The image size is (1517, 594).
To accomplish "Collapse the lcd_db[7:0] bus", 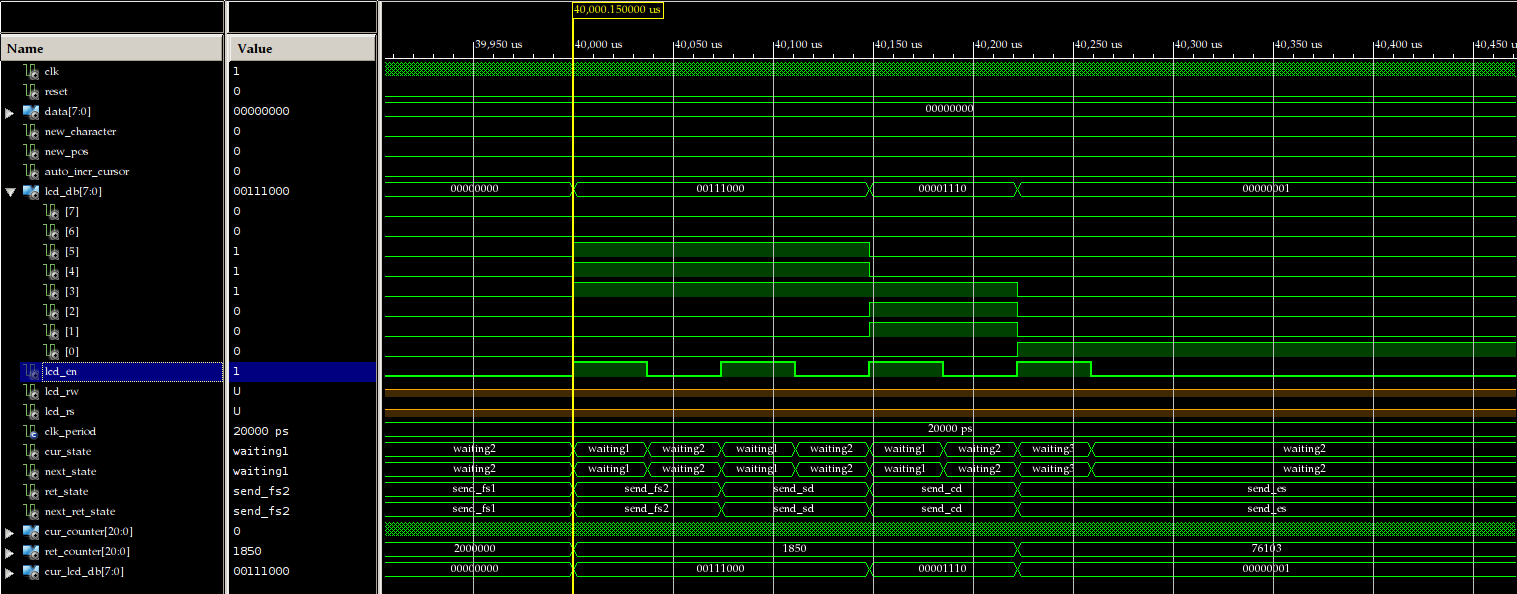I will tap(9, 192).
